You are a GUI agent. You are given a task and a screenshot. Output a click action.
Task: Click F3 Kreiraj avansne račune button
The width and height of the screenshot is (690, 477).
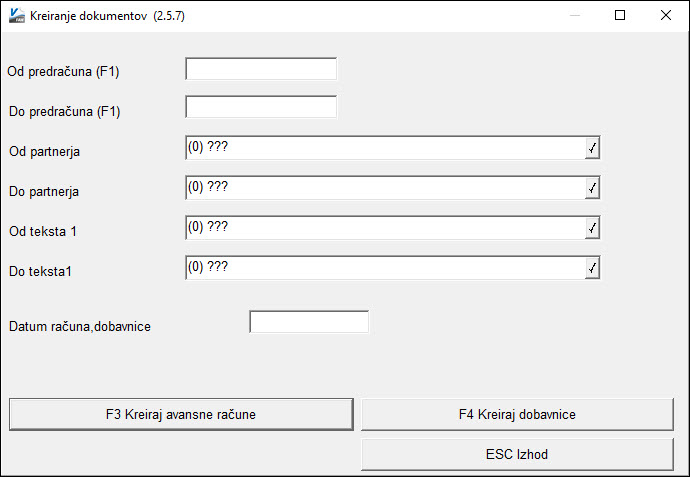(x=181, y=414)
